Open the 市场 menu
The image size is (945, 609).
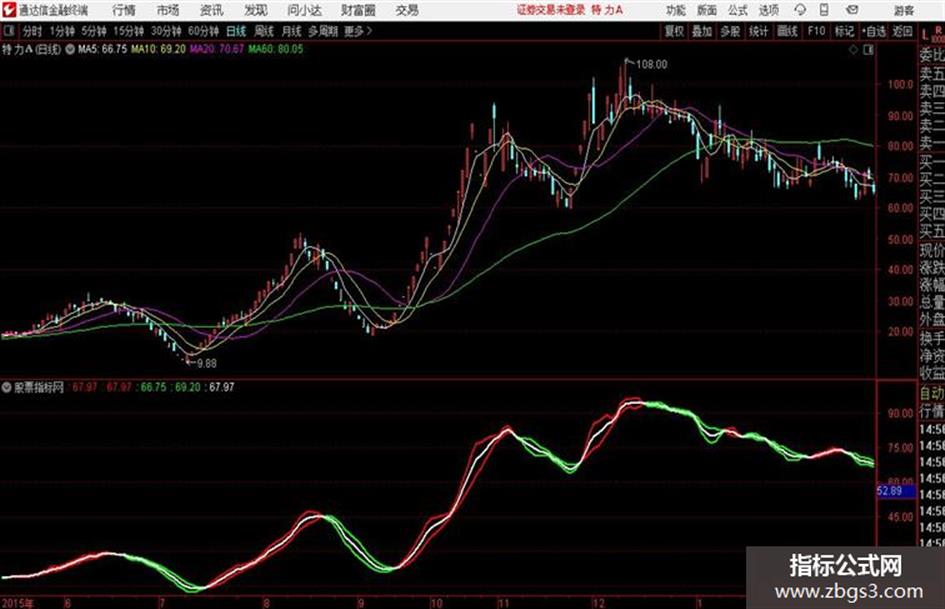tap(168, 10)
